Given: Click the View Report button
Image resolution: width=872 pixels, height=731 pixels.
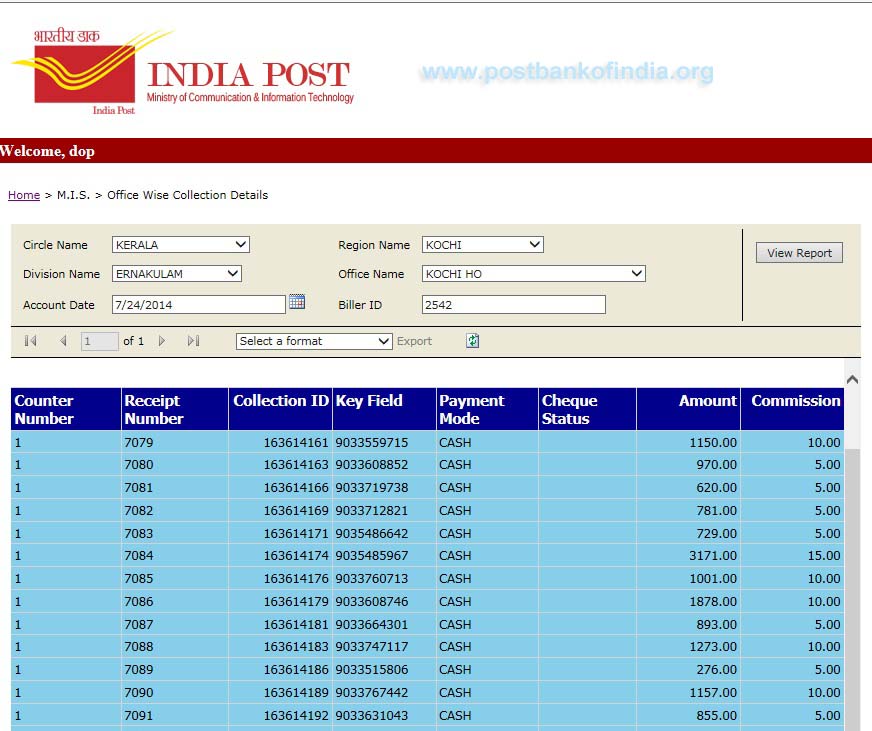Looking at the screenshot, I should point(799,252).
